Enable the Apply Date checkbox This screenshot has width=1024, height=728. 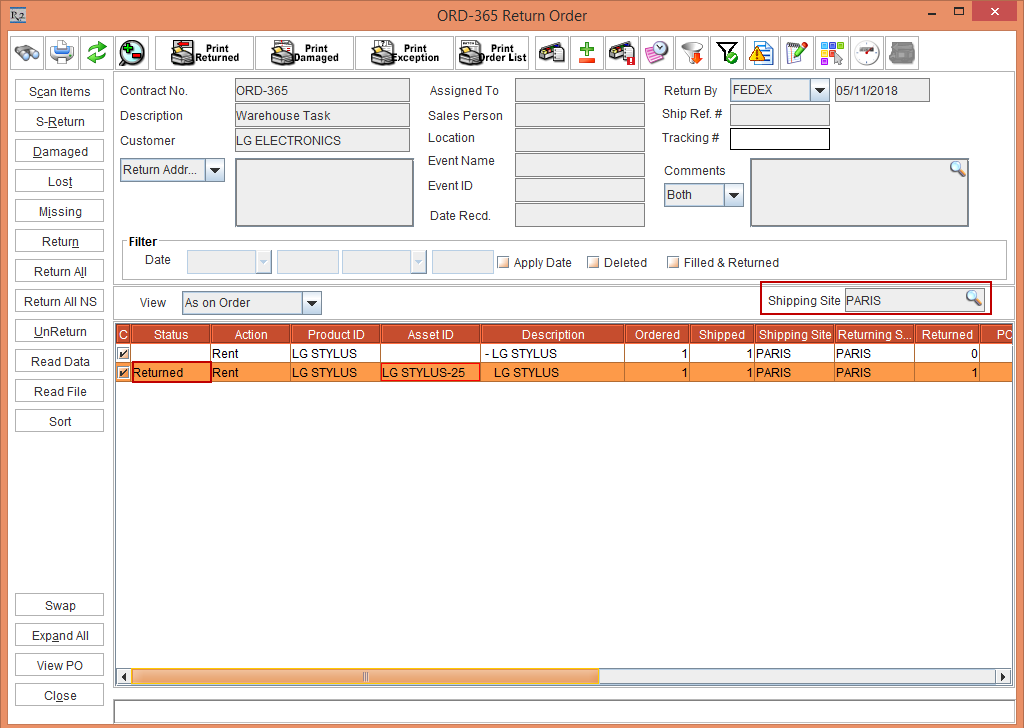tap(503, 263)
